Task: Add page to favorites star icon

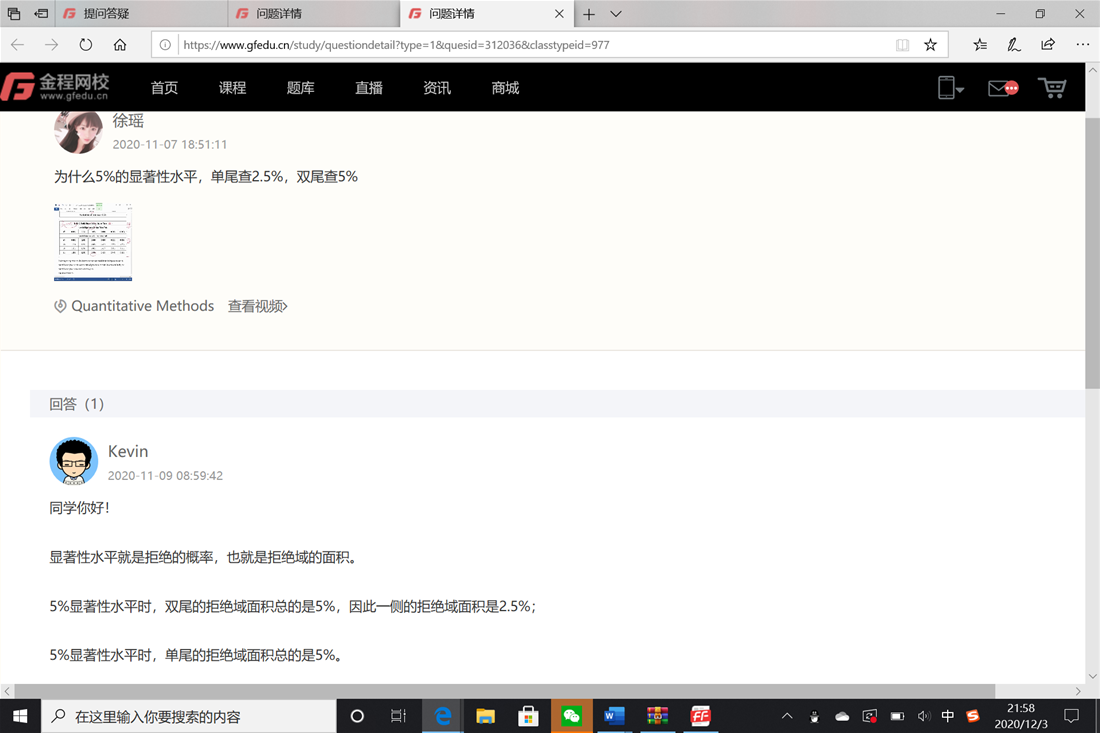Action: [x=930, y=45]
